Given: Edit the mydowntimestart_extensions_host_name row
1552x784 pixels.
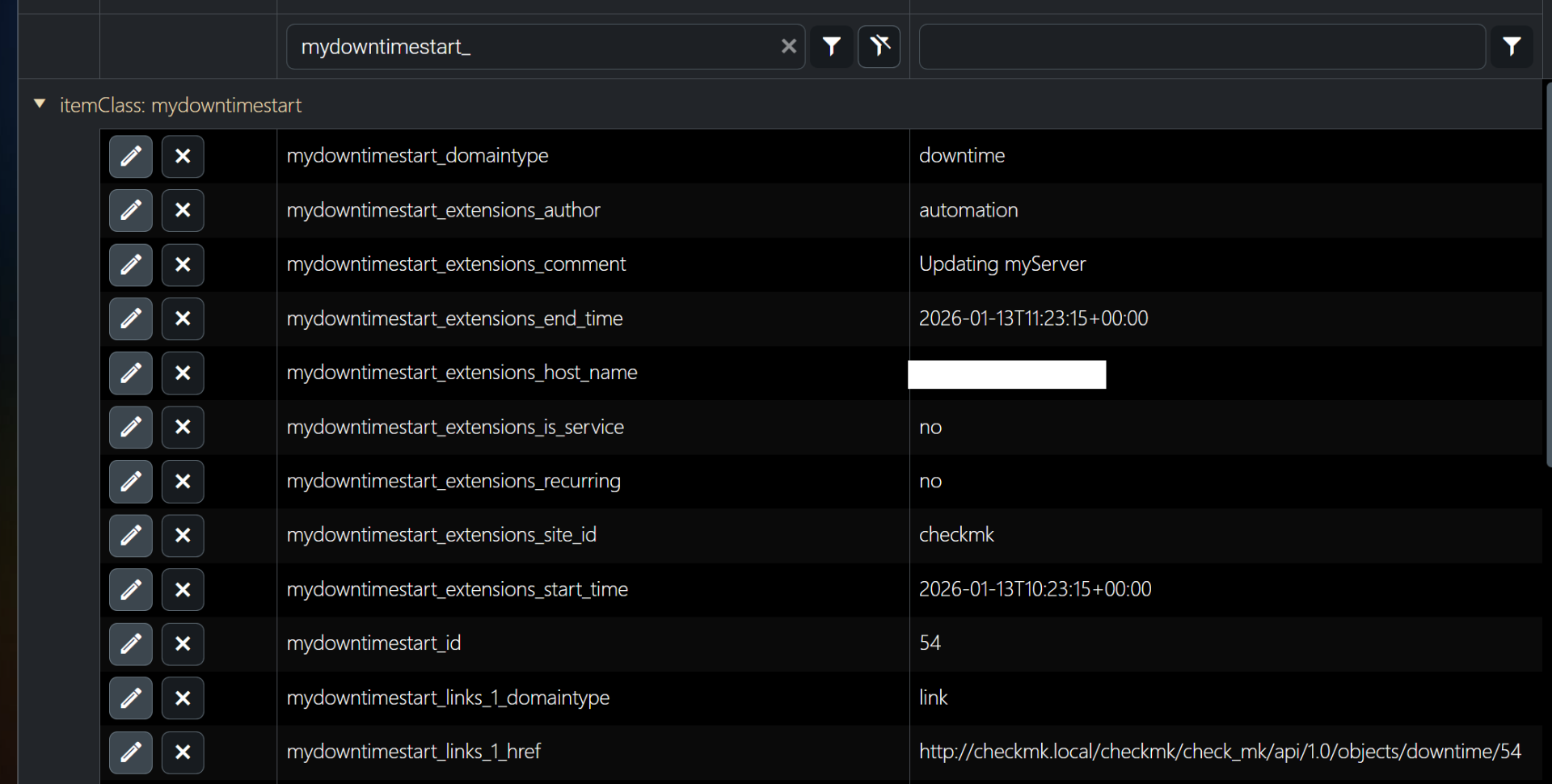Looking at the screenshot, I should pos(131,373).
